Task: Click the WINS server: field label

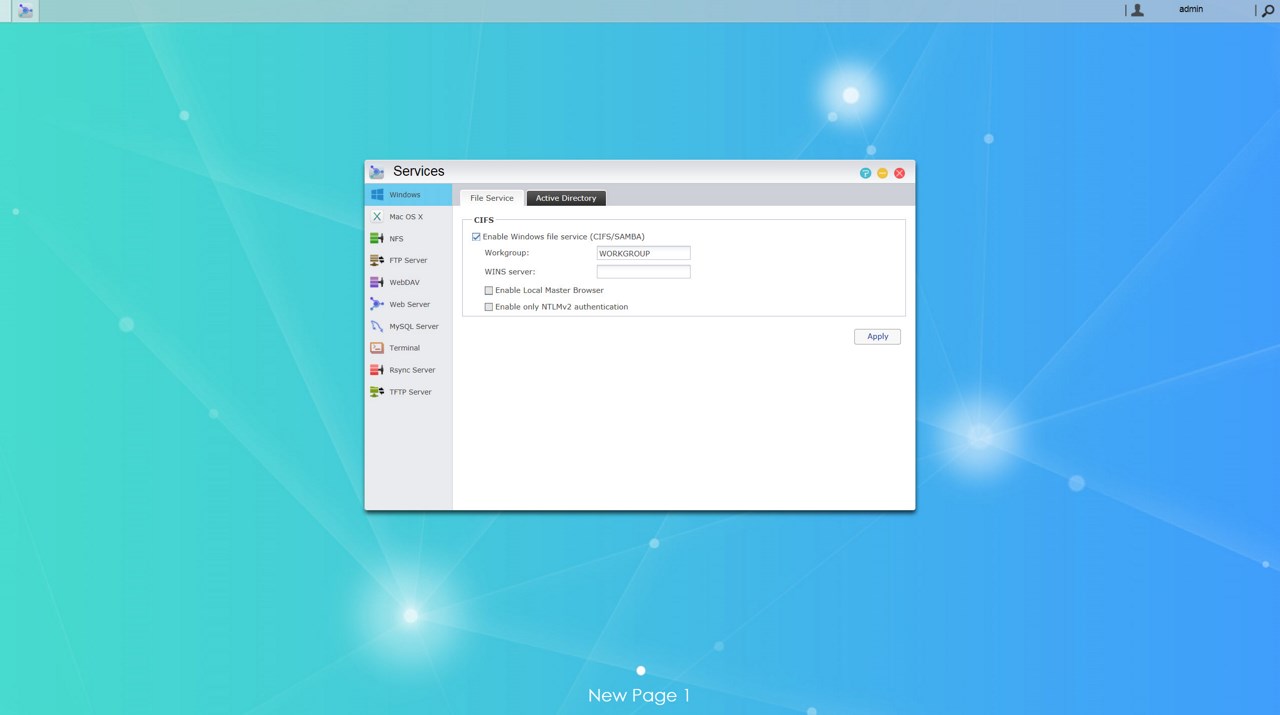Action: tap(510, 272)
